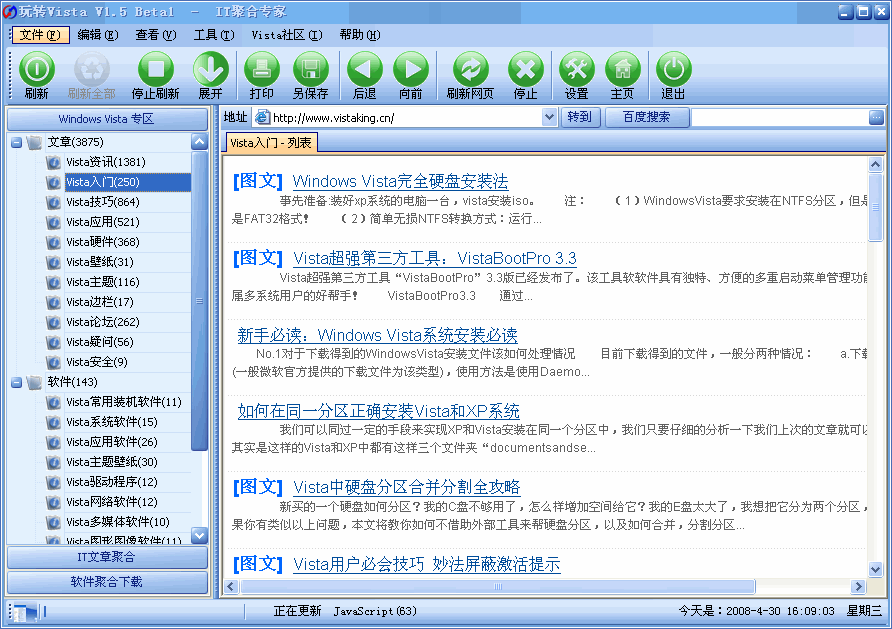Click the address URL input field

coord(406,118)
